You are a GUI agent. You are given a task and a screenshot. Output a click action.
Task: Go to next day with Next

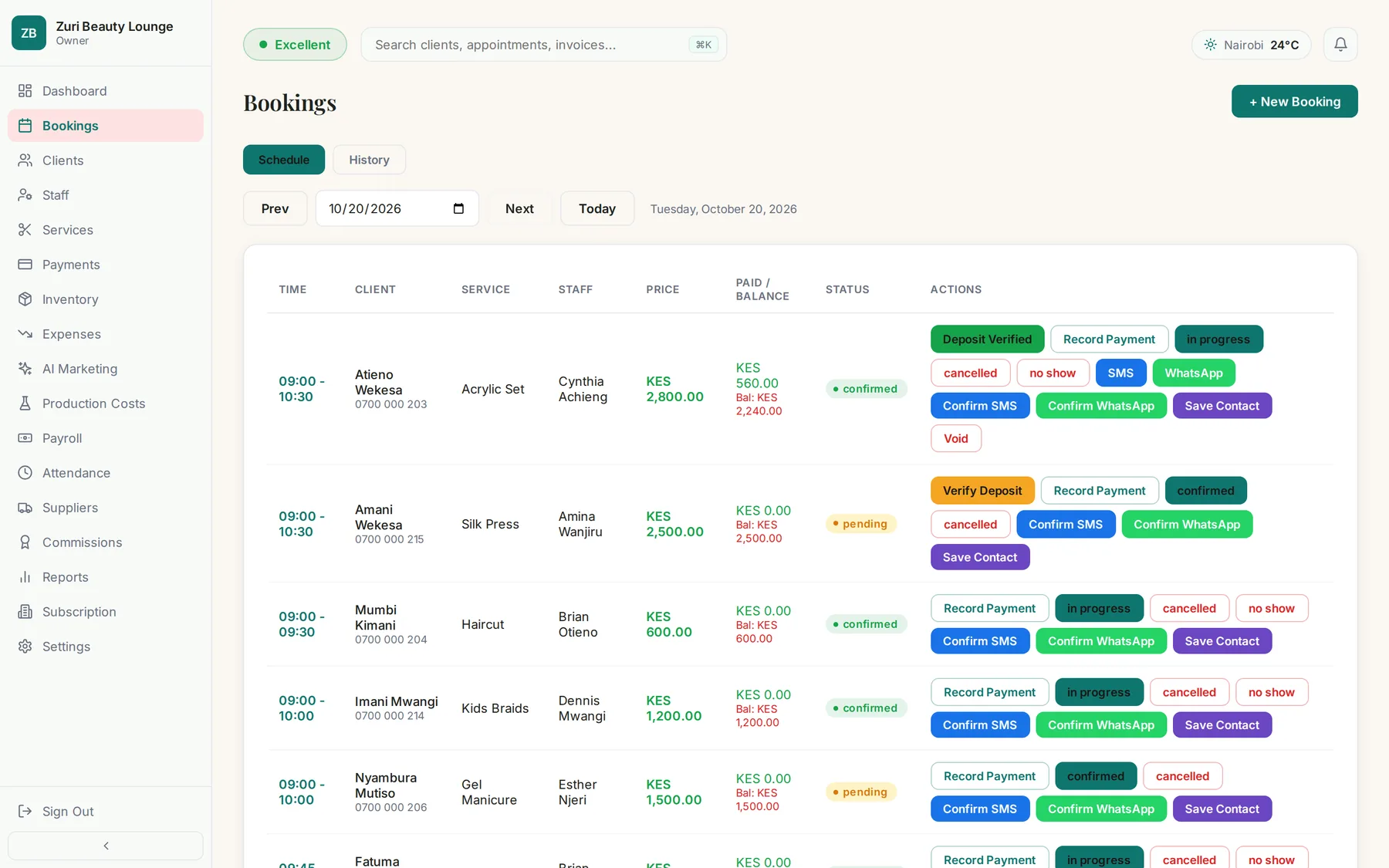519,208
